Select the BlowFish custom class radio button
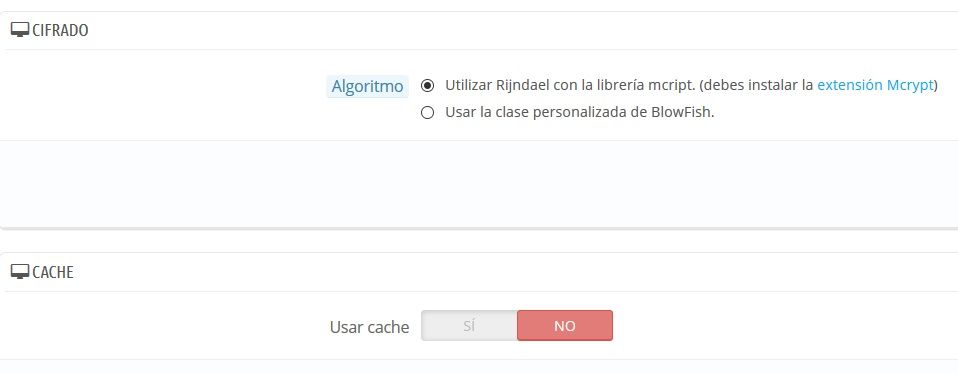958x373 pixels. click(428, 113)
